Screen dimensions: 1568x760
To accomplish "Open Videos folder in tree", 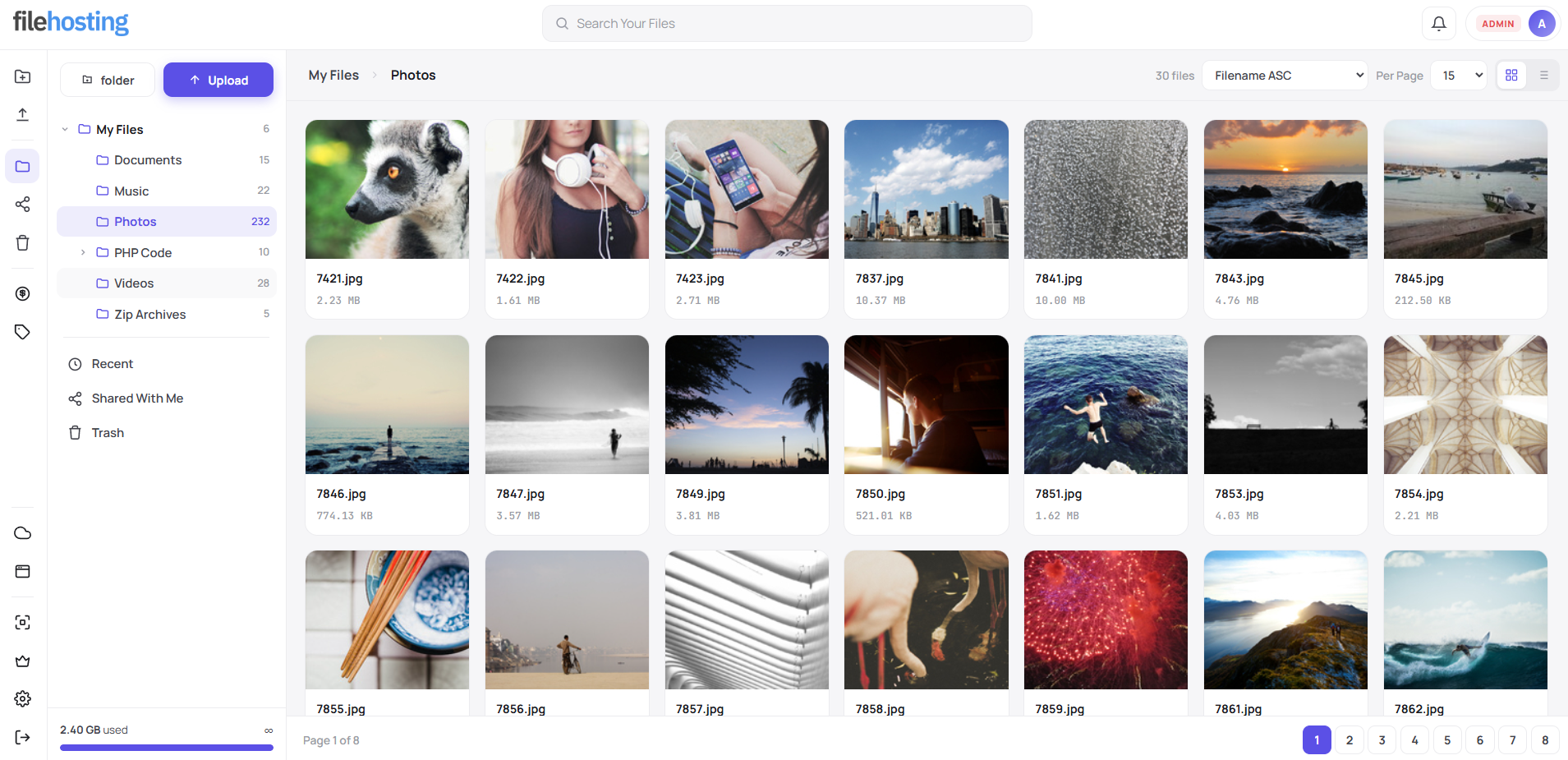I will 167,283.
